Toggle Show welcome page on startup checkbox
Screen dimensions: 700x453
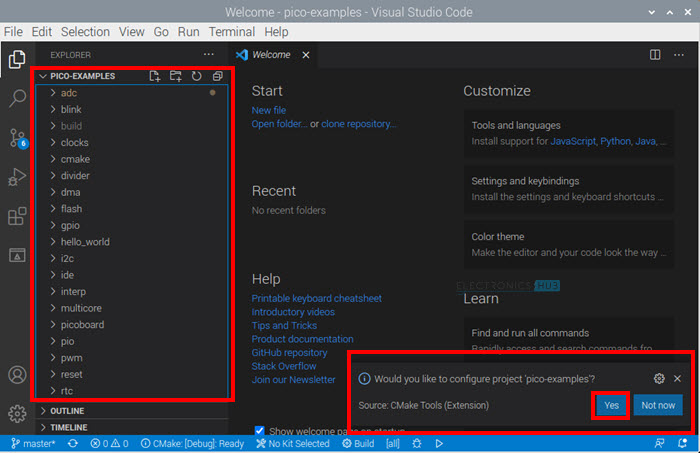[x=260, y=430]
